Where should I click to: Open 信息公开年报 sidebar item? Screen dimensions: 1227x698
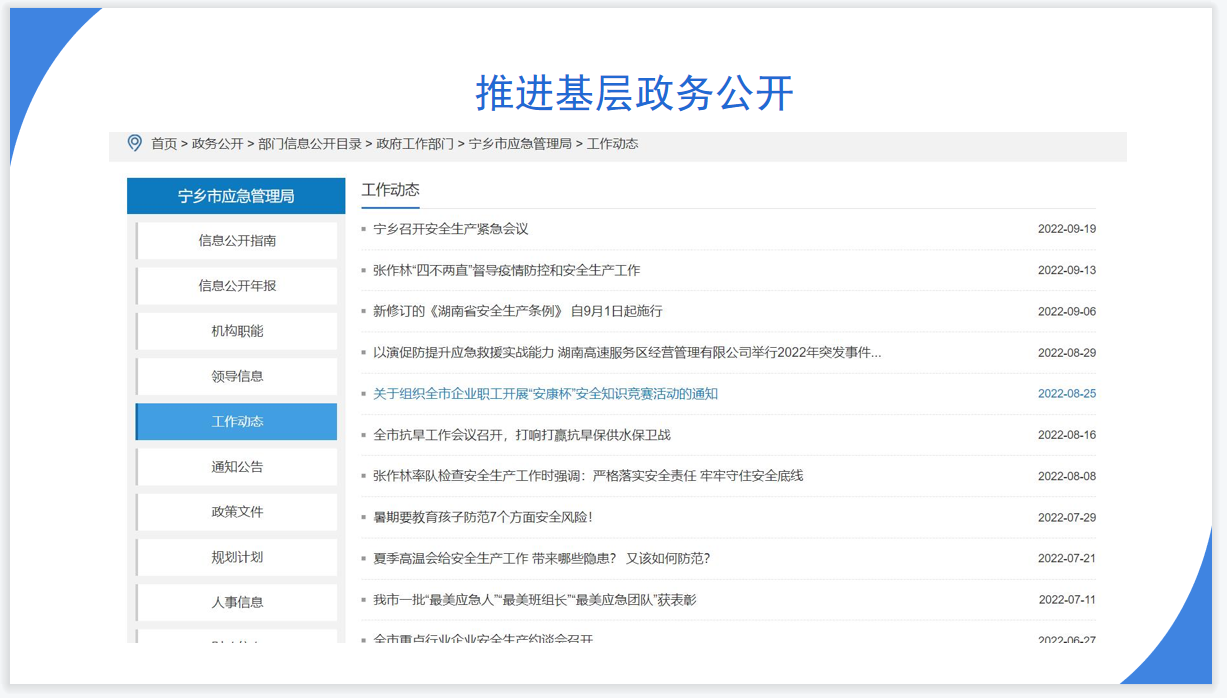click(x=237, y=286)
